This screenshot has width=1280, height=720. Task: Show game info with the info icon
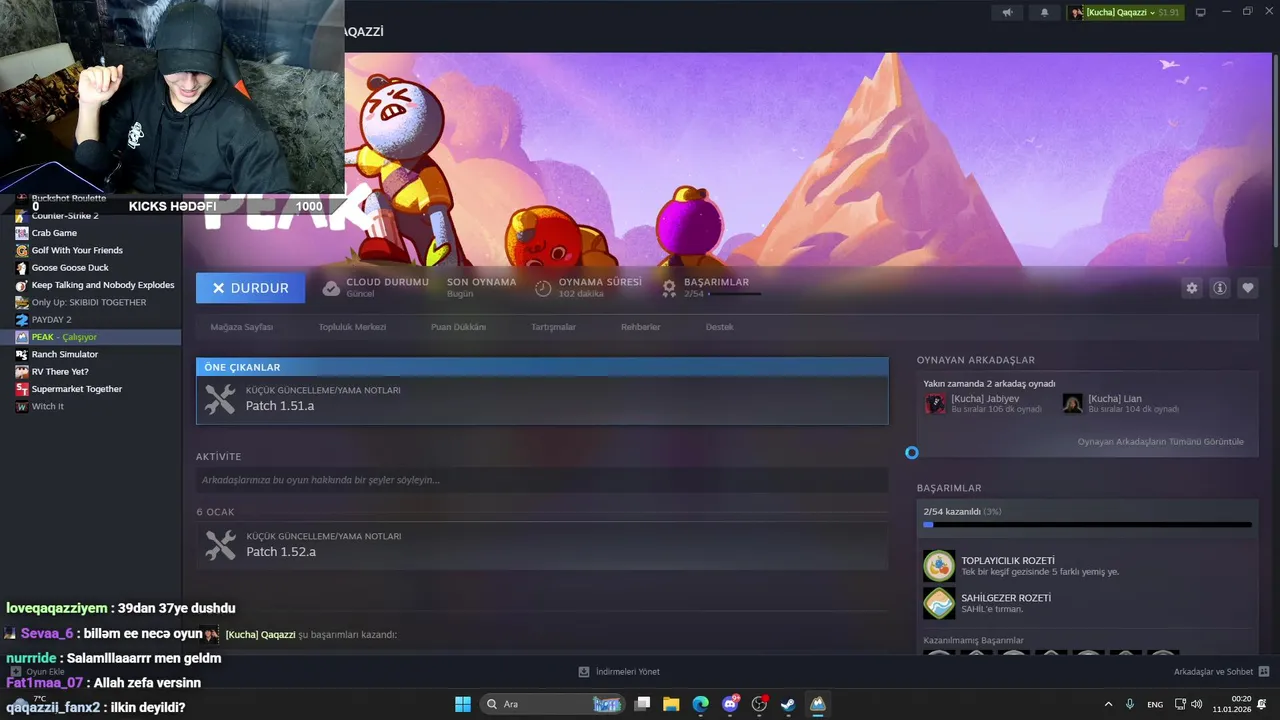click(x=1220, y=288)
